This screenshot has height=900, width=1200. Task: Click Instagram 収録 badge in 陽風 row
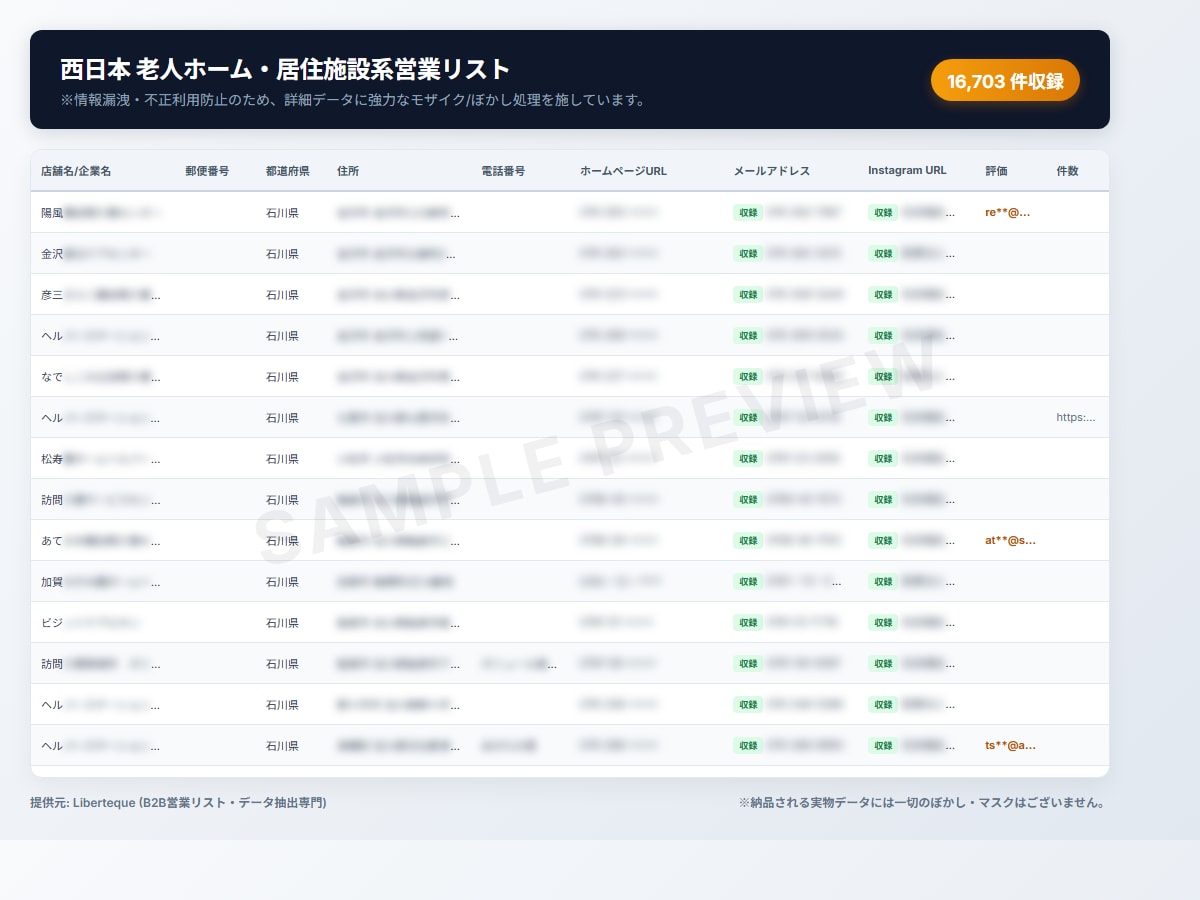click(883, 213)
